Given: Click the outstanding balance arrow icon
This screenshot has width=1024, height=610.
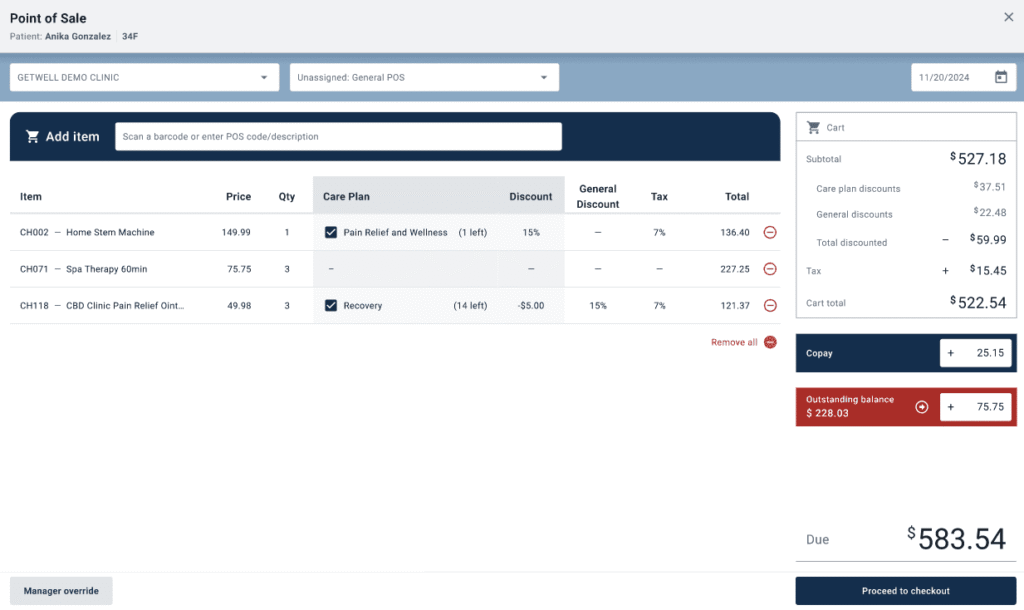Looking at the screenshot, I should (922, 407).
